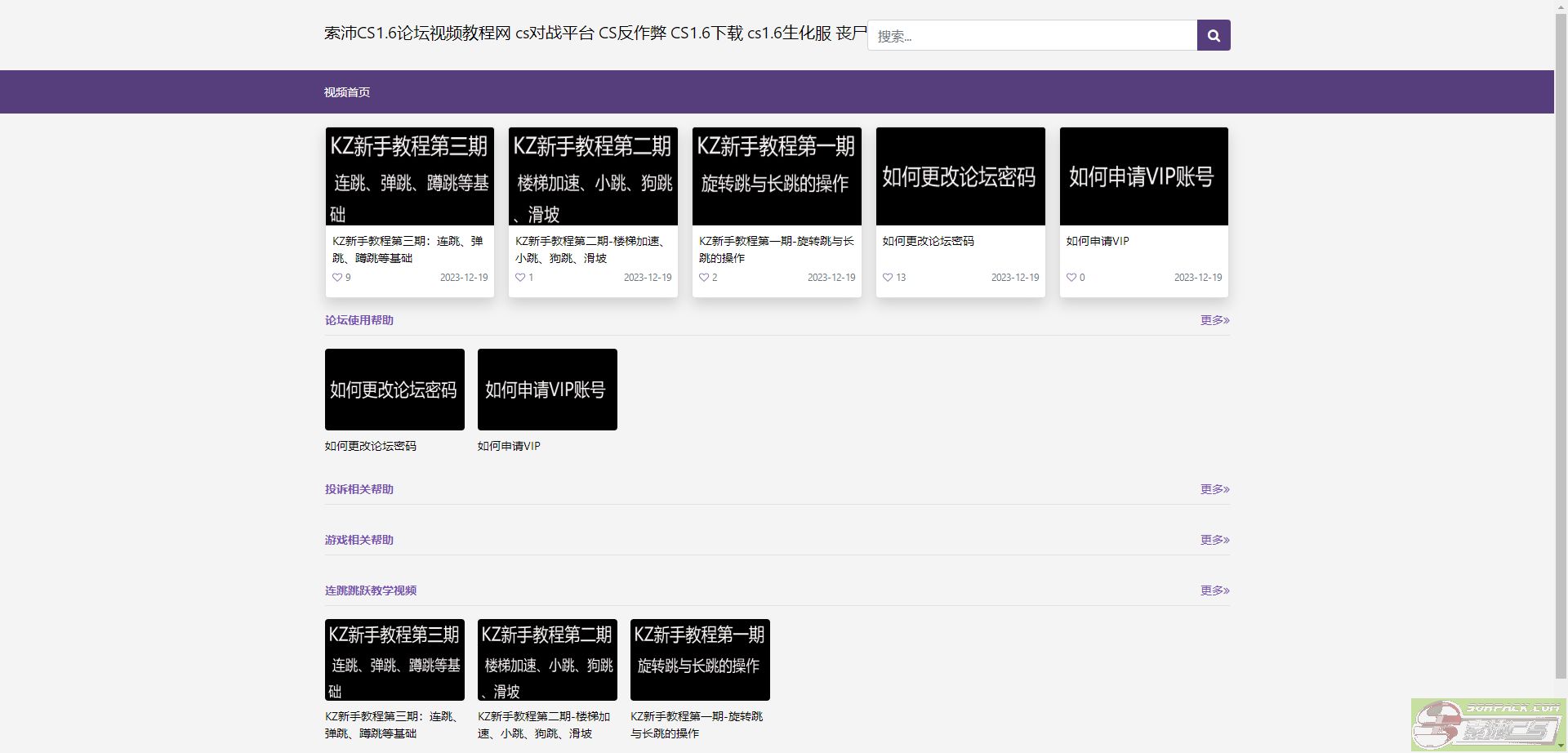Click heart icon on KZ新手教程第一期 card
This screenshot has height=753, width=1568.
(704, 278)
